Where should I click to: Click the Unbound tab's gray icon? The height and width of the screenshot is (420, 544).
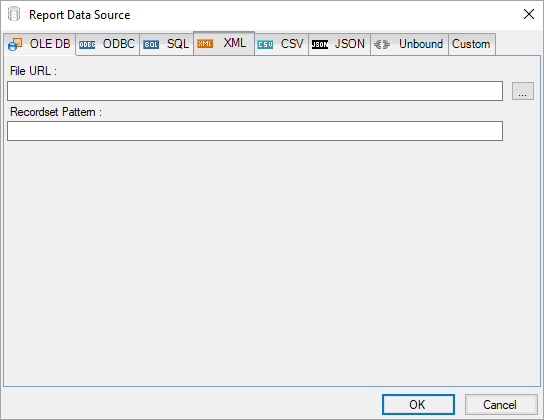pos(382,44)
